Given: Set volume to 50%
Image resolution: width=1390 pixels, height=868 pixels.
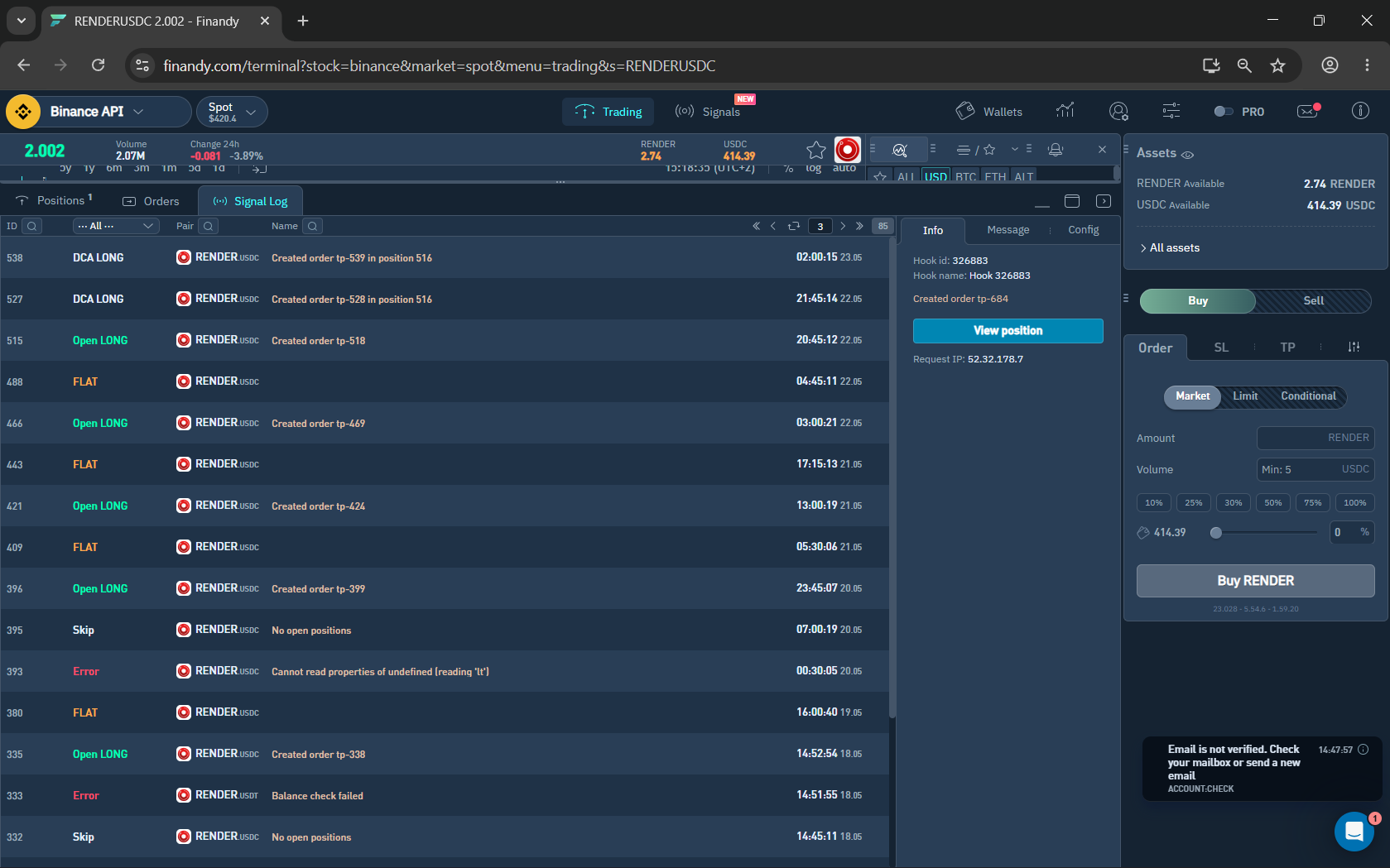Looking at the screenshot, I should pos(1272,503).
